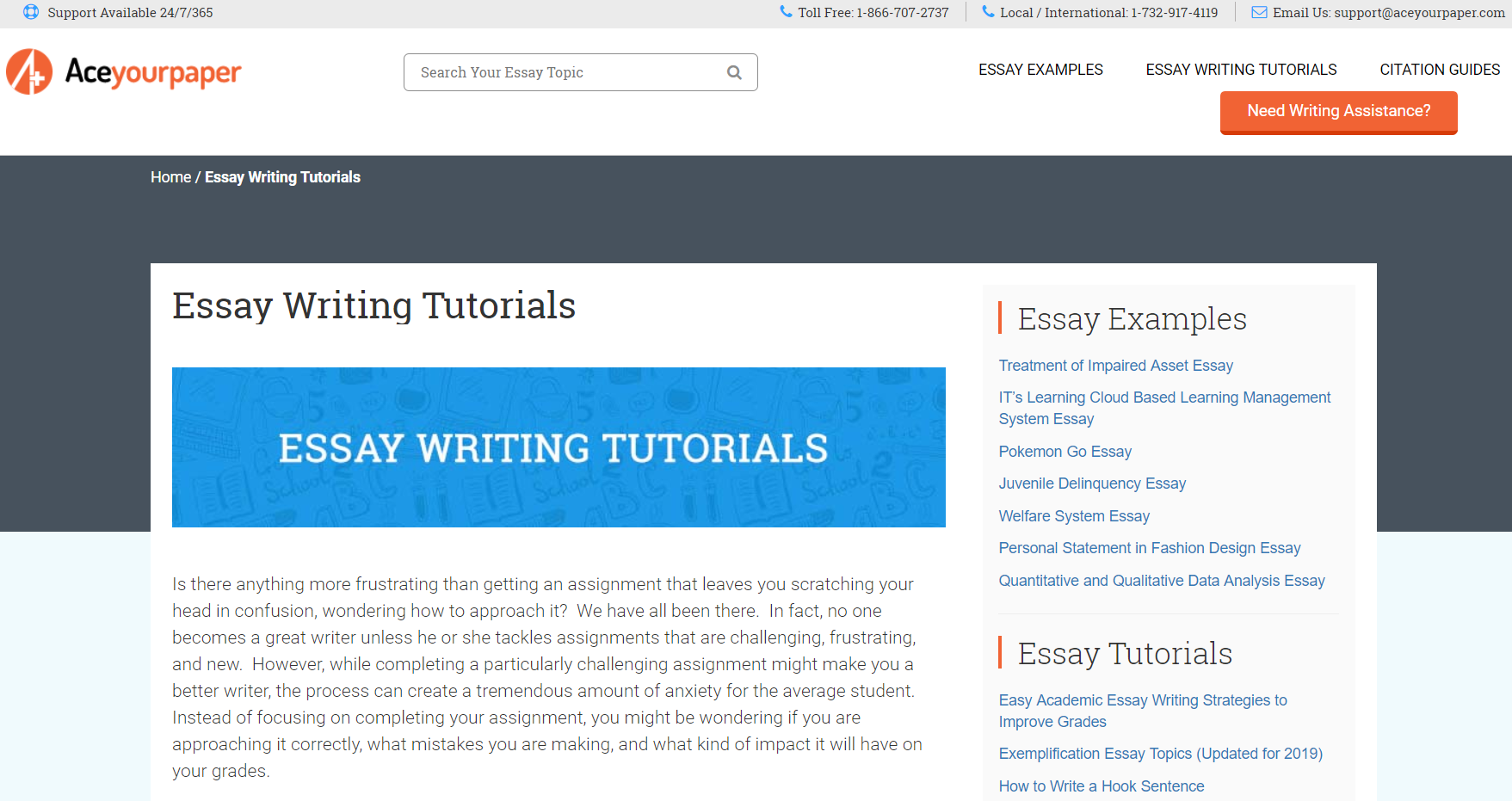Click the Aceyourpaper A+ logo icon
1512x801 pixels.
tap(29, 71)
